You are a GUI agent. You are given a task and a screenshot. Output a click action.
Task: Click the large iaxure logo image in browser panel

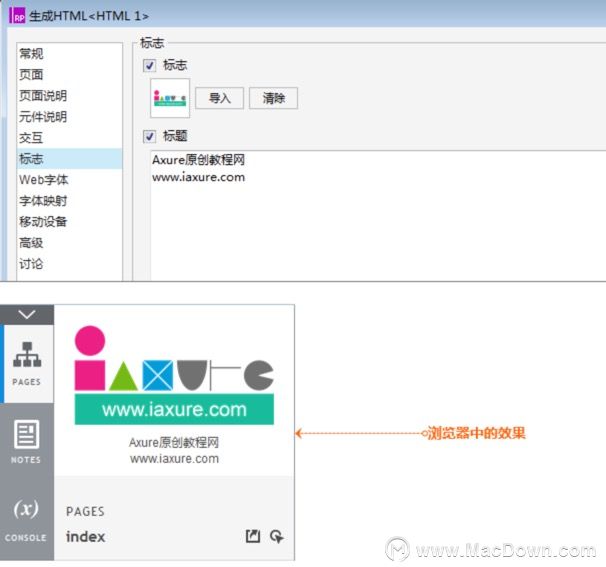(x=174, y=375)
